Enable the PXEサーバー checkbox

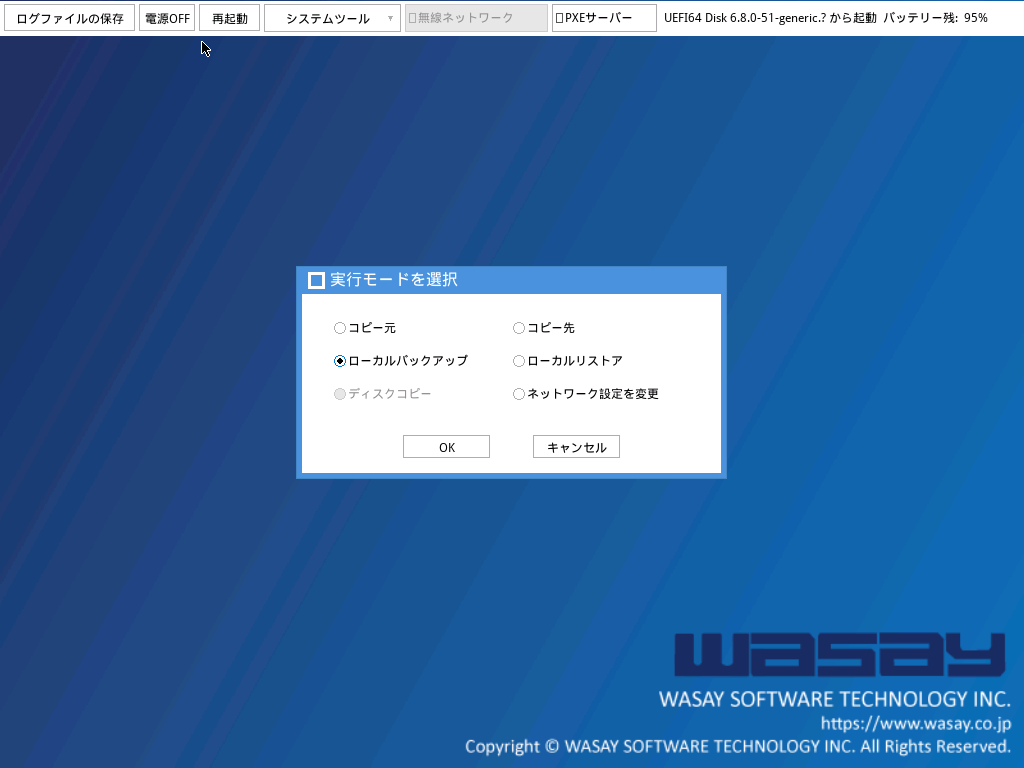pyautogui.click(x=560, y=18)
